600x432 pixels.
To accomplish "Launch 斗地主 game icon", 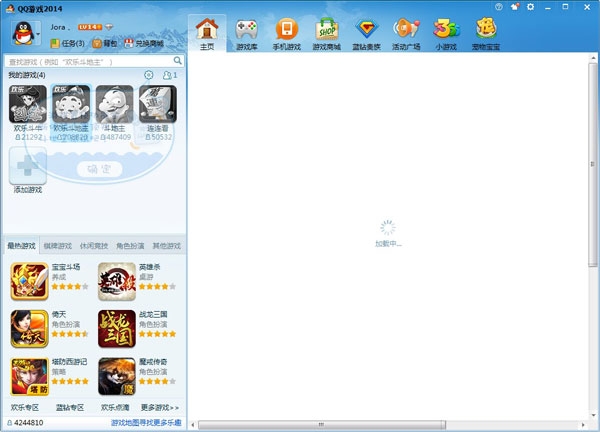I will tap(114, 104).
